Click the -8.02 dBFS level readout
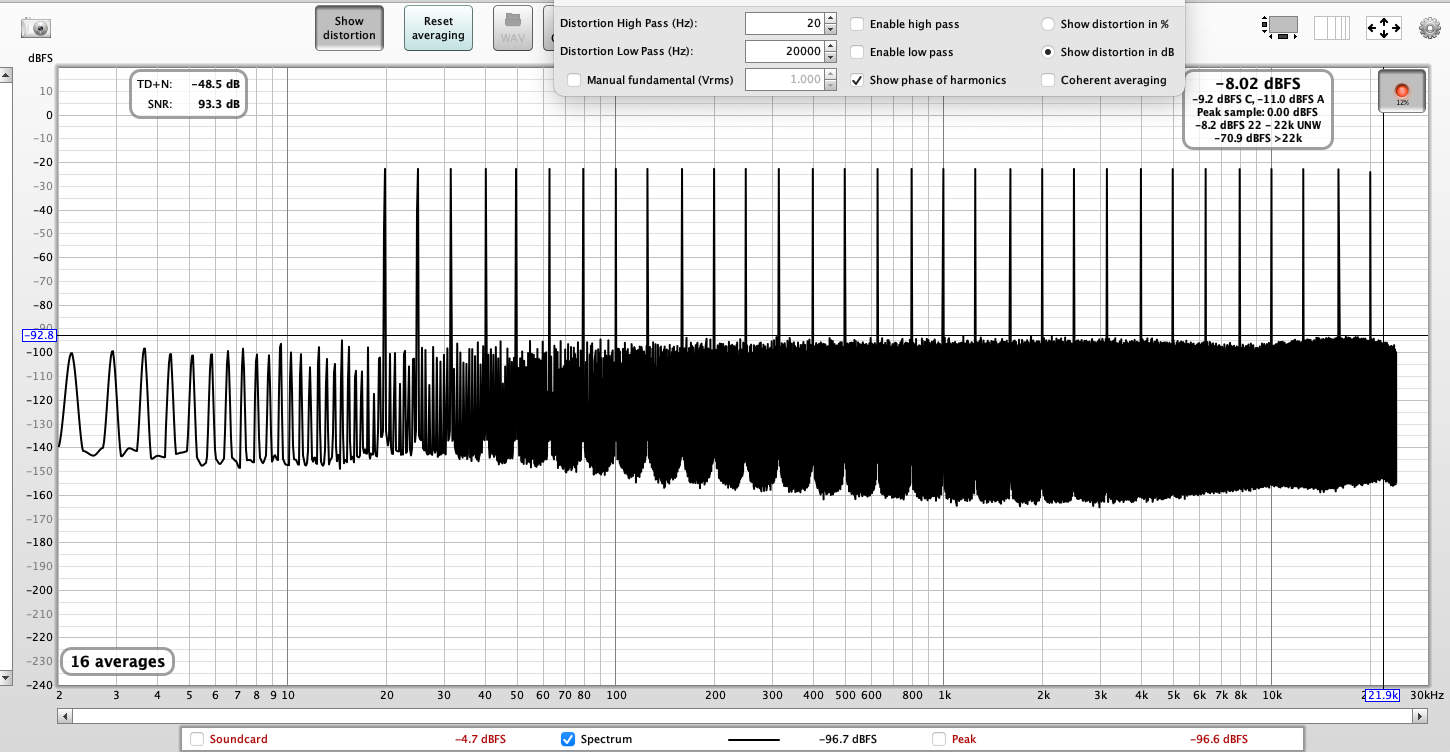 [x=1258, y=84]
